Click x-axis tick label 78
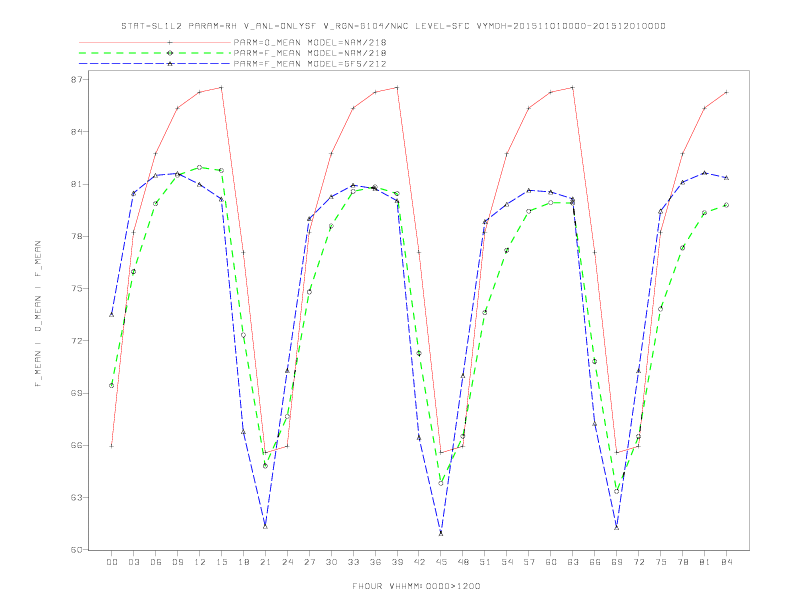This screenshot has width=792, height=612. (x=683, y=562)
